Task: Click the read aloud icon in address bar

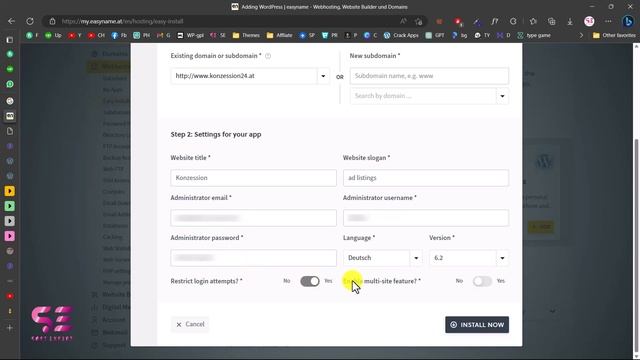Action: click(403, 21)
